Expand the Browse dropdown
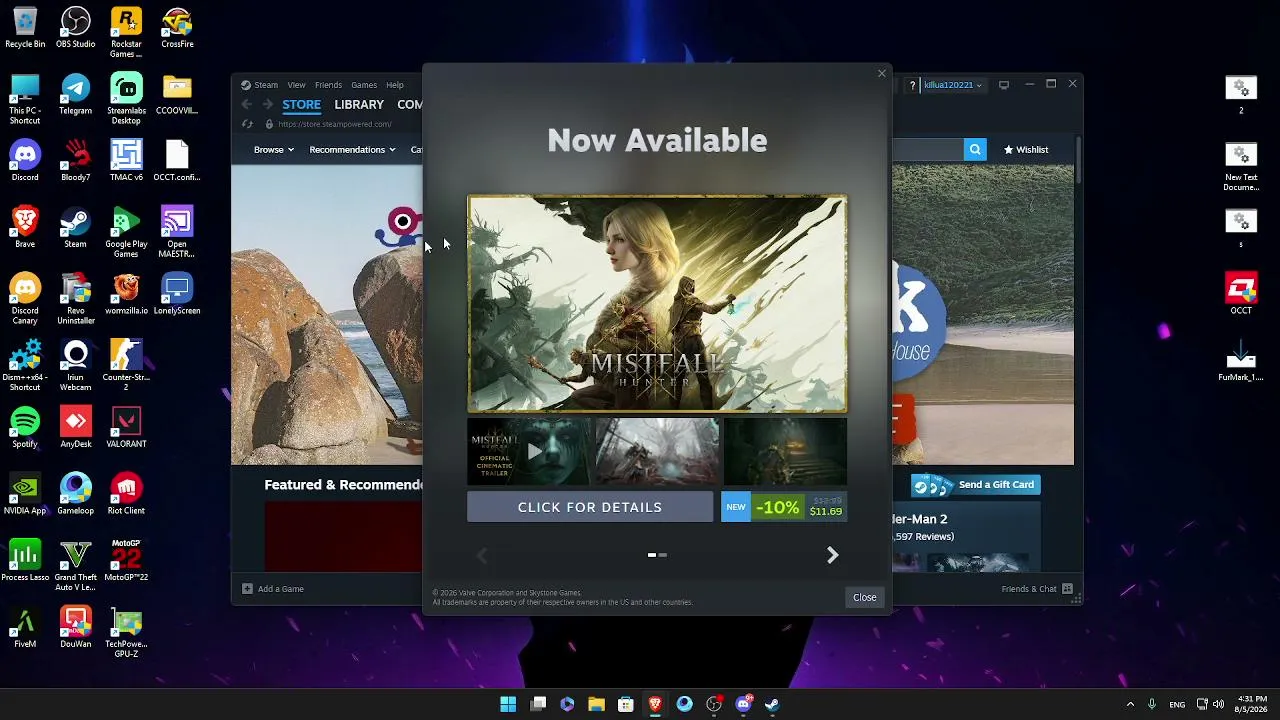The height and width of the screenshot is (720, 1280). coord(273,150)
